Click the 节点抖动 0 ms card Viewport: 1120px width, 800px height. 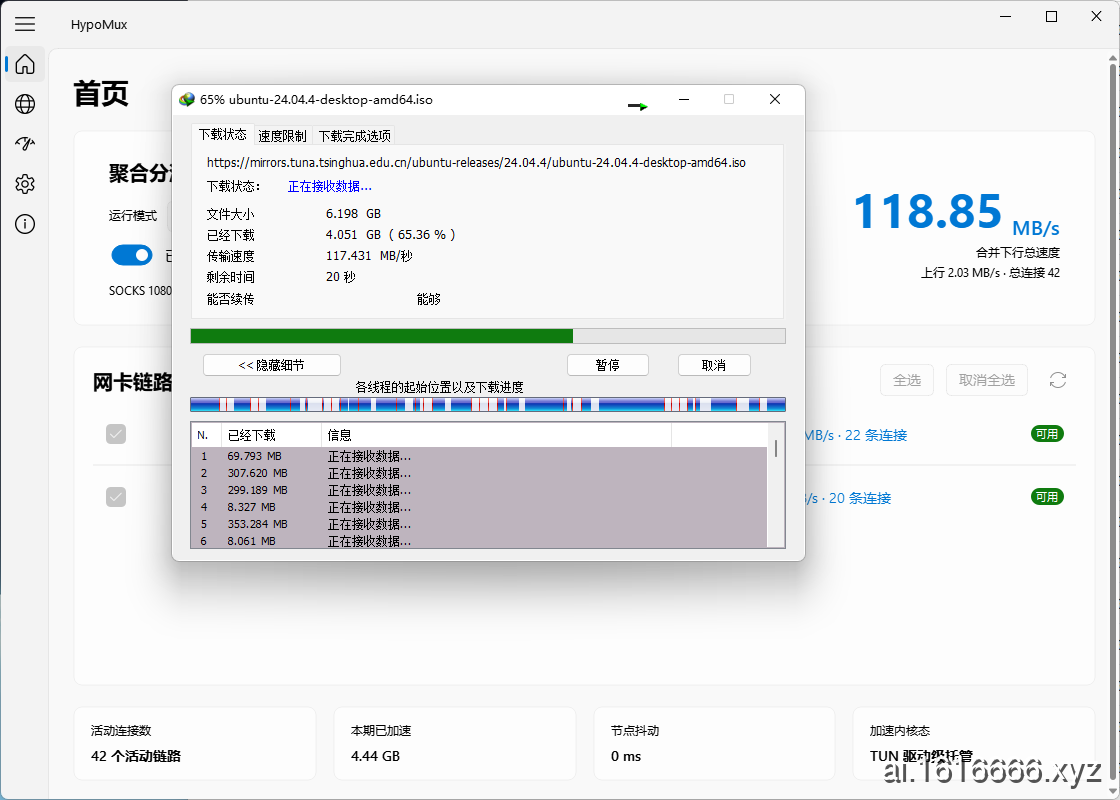point(714,744)
